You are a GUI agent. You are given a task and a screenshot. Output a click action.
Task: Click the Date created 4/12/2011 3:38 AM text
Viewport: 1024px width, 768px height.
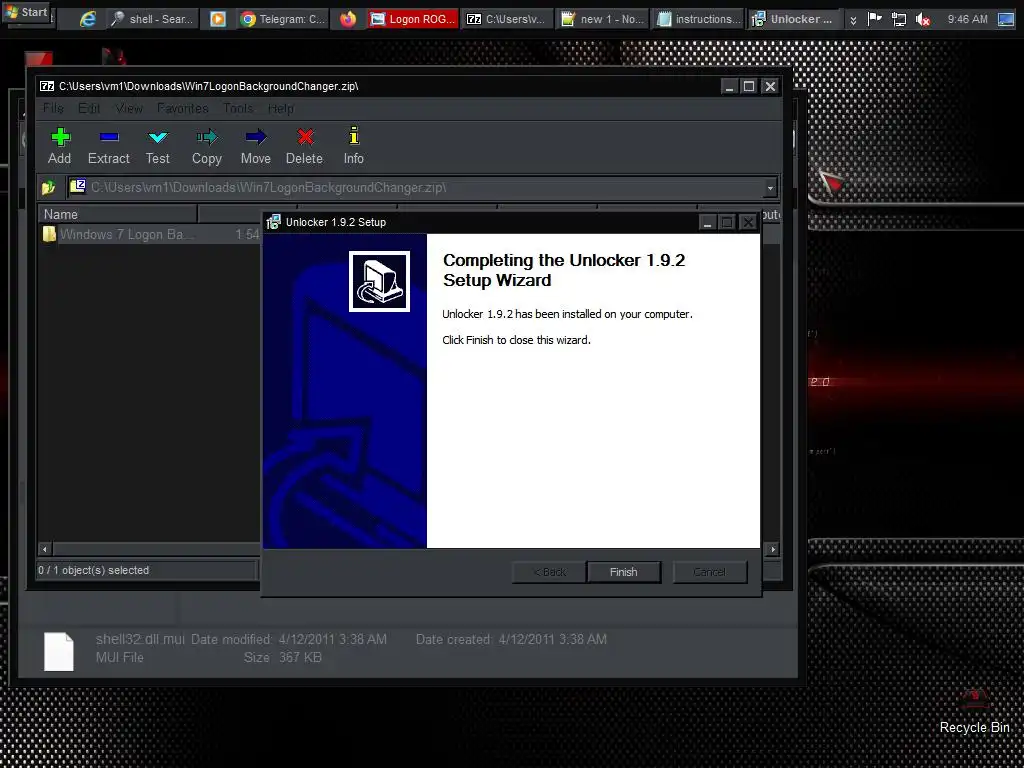click(x=511, y=639)
